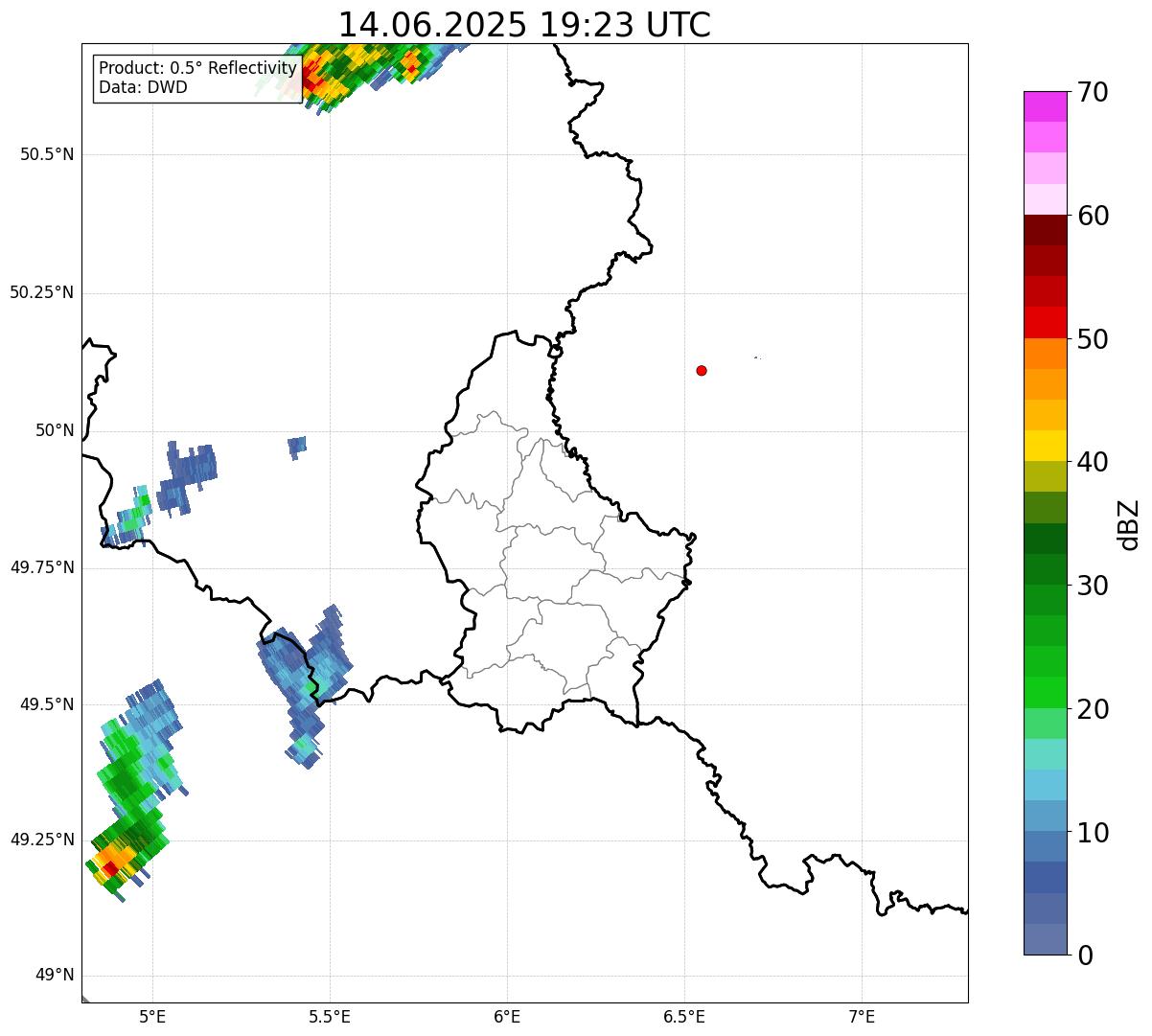The height and width of the screenshot is (1036, 1152).
Task: Click the red location marker dot
Action: click(x=702, y=370)
